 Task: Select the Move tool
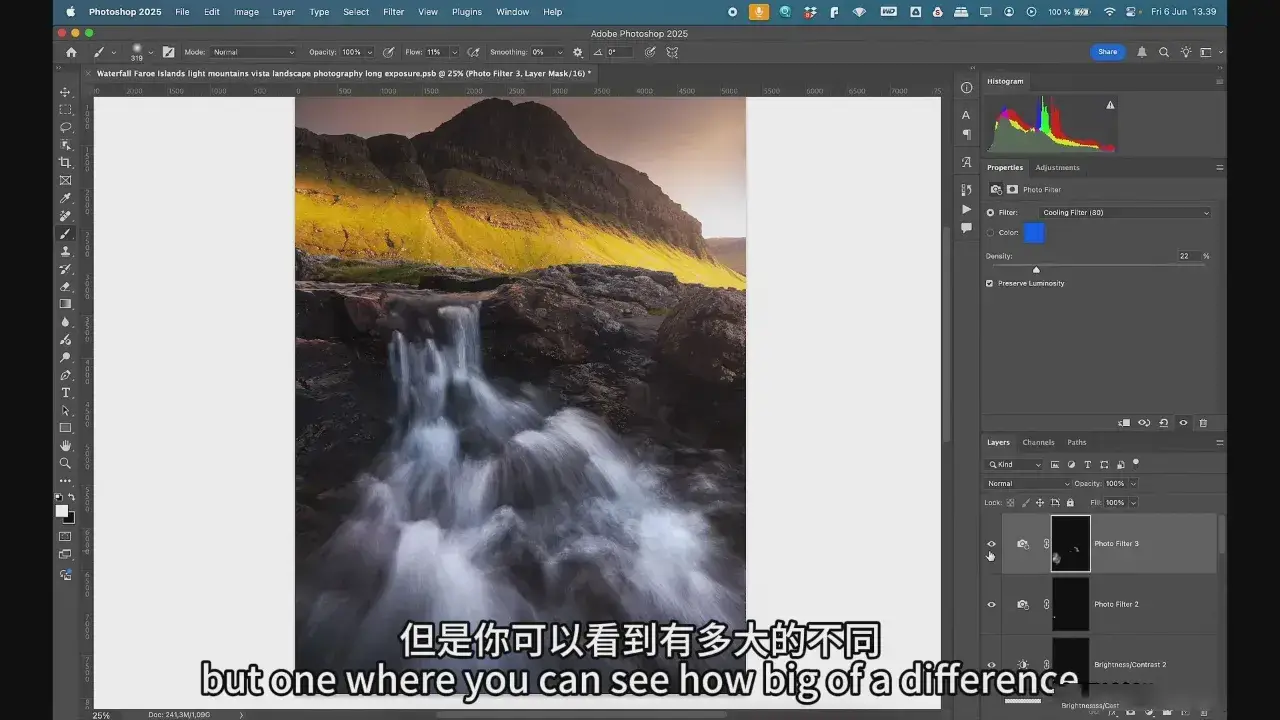(66, 92)
